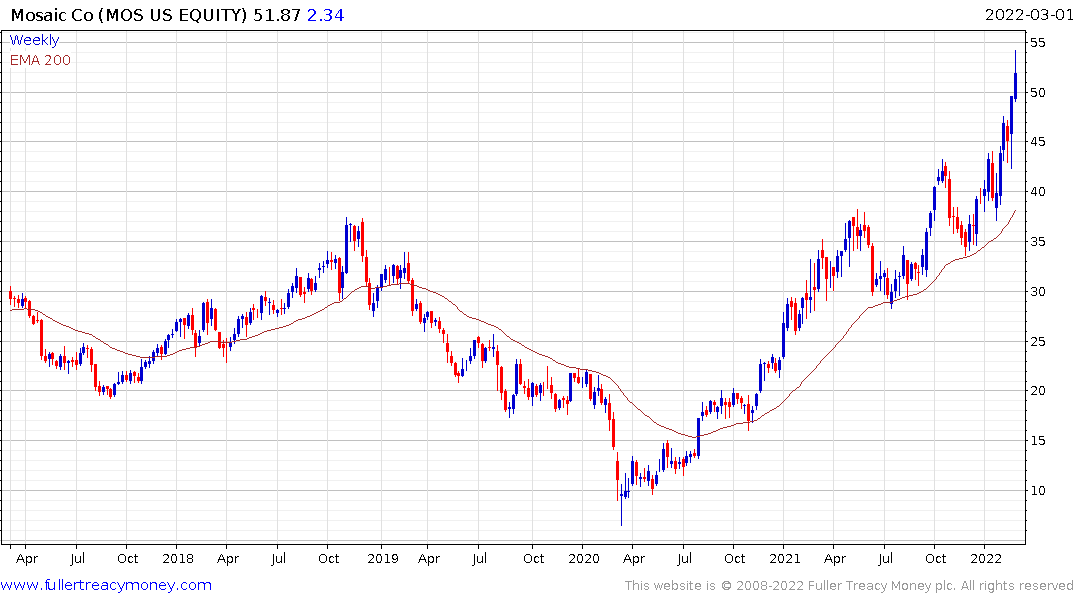
Task: Select the last price value 51.87
Action: point(277,15)
